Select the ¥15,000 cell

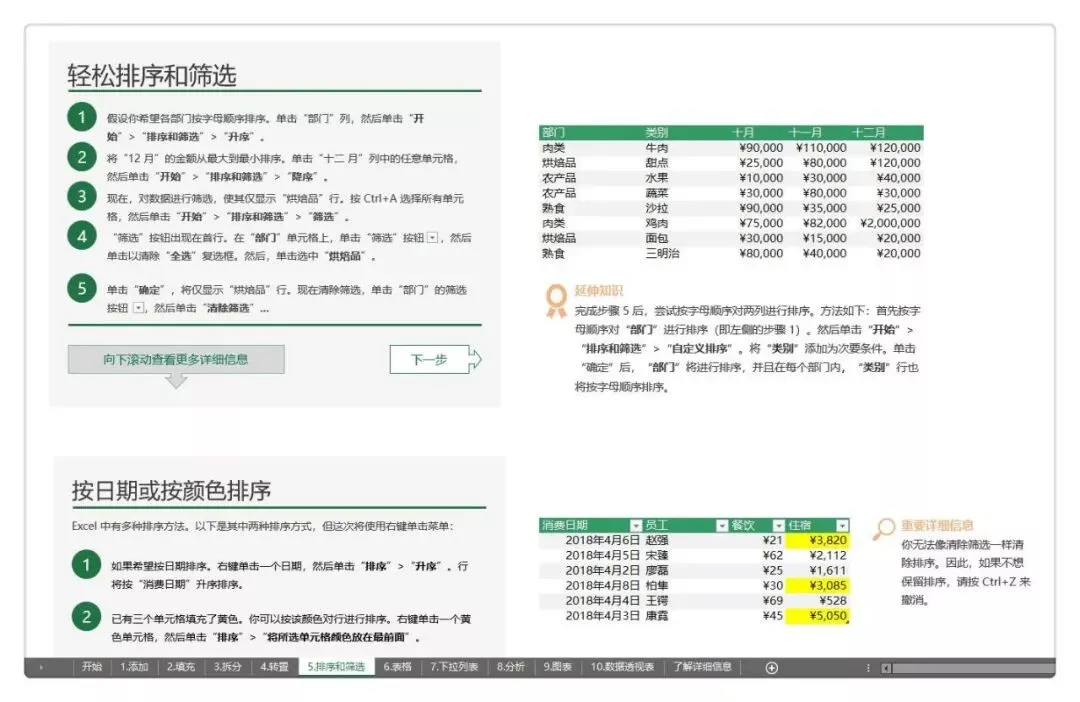[x=818, y=238]
